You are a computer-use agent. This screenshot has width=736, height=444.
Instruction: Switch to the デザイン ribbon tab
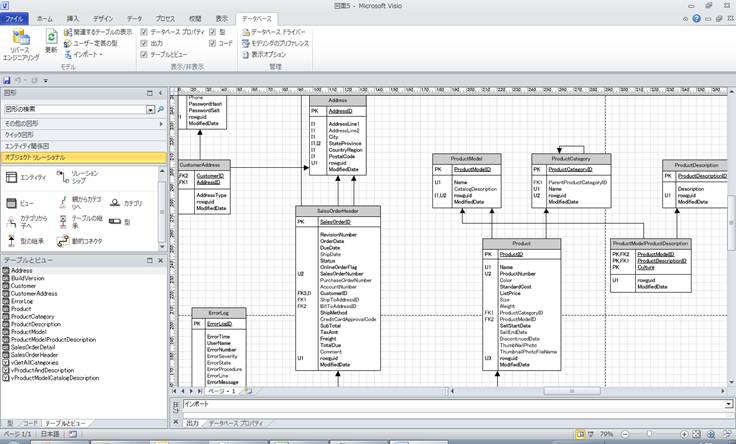102,19
